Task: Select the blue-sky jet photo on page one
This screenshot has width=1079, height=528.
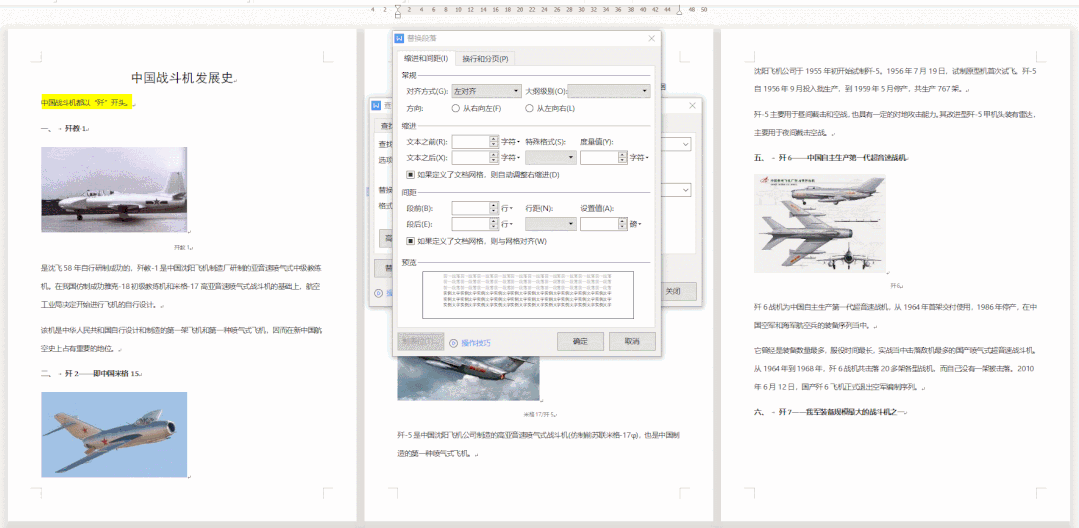Action: 114,434
